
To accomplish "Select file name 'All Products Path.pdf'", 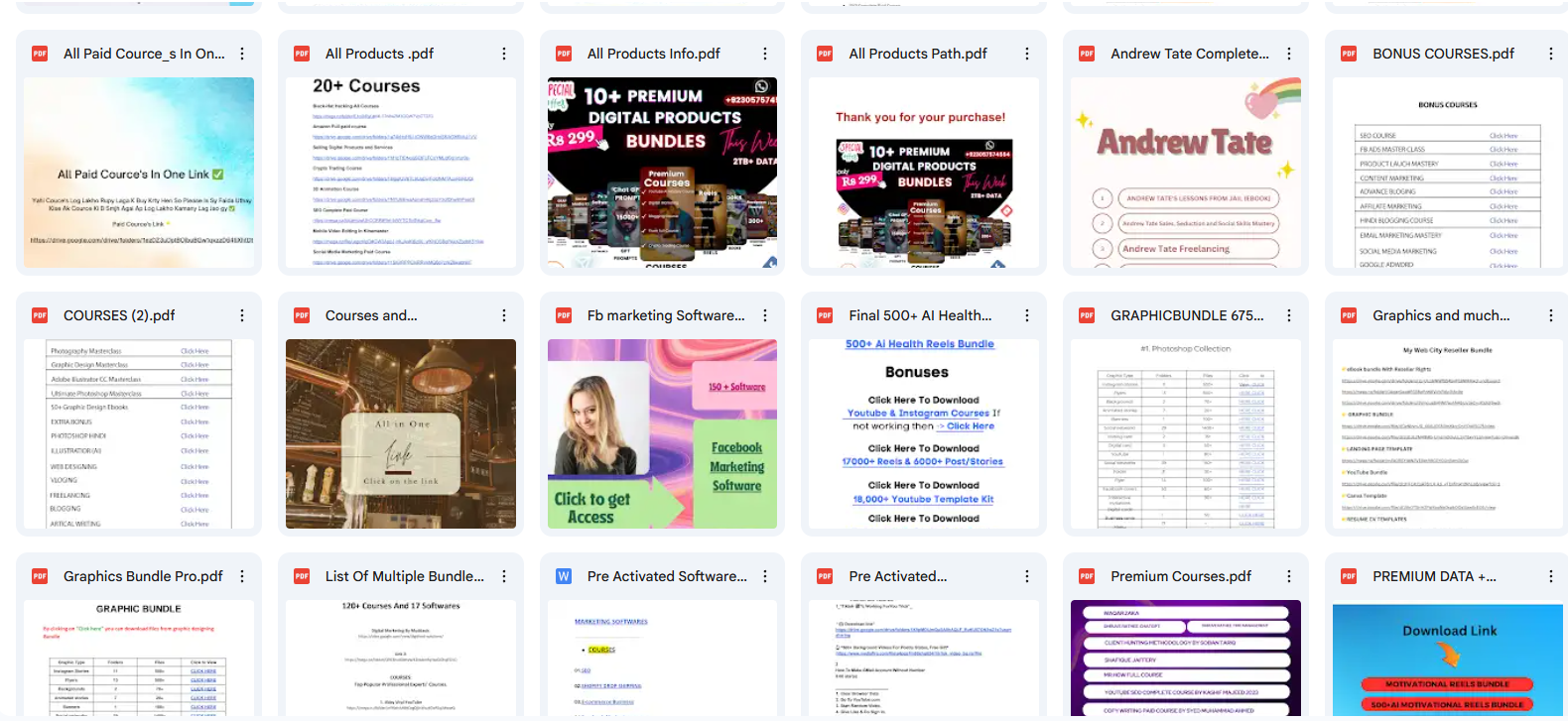I will pos(918,54).
